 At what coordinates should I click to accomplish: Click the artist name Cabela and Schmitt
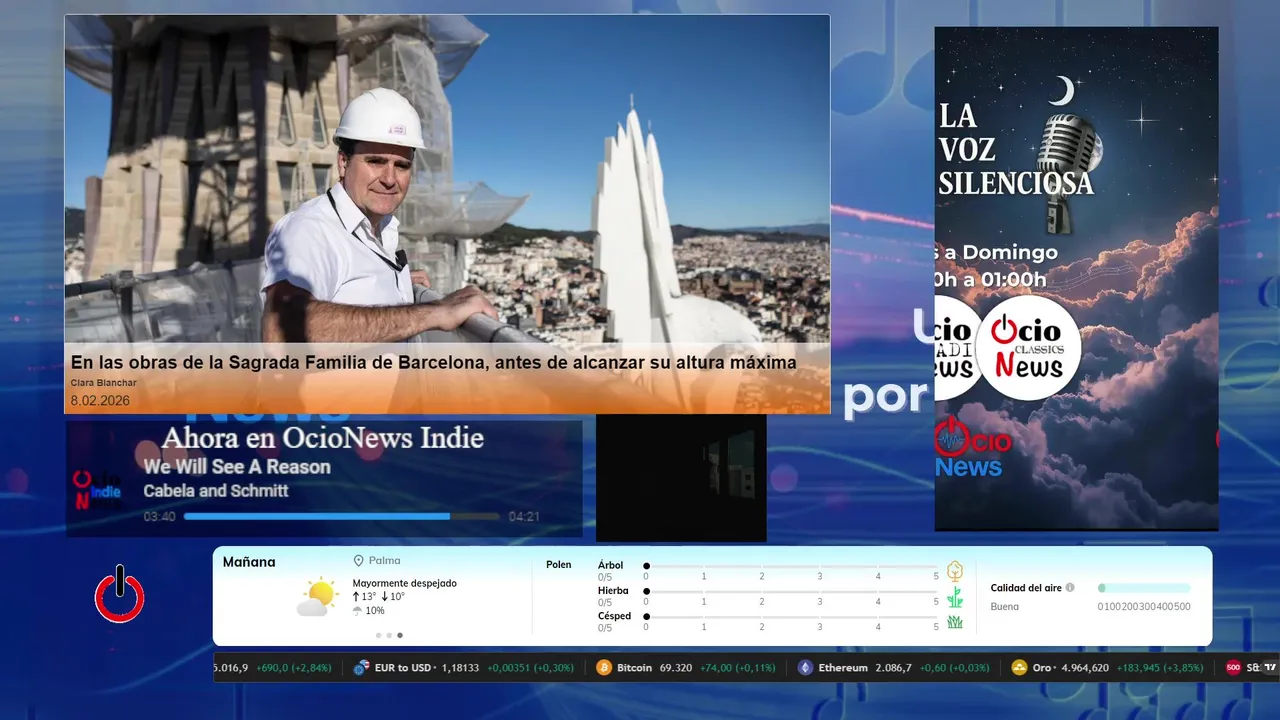(x=216, y=491)
